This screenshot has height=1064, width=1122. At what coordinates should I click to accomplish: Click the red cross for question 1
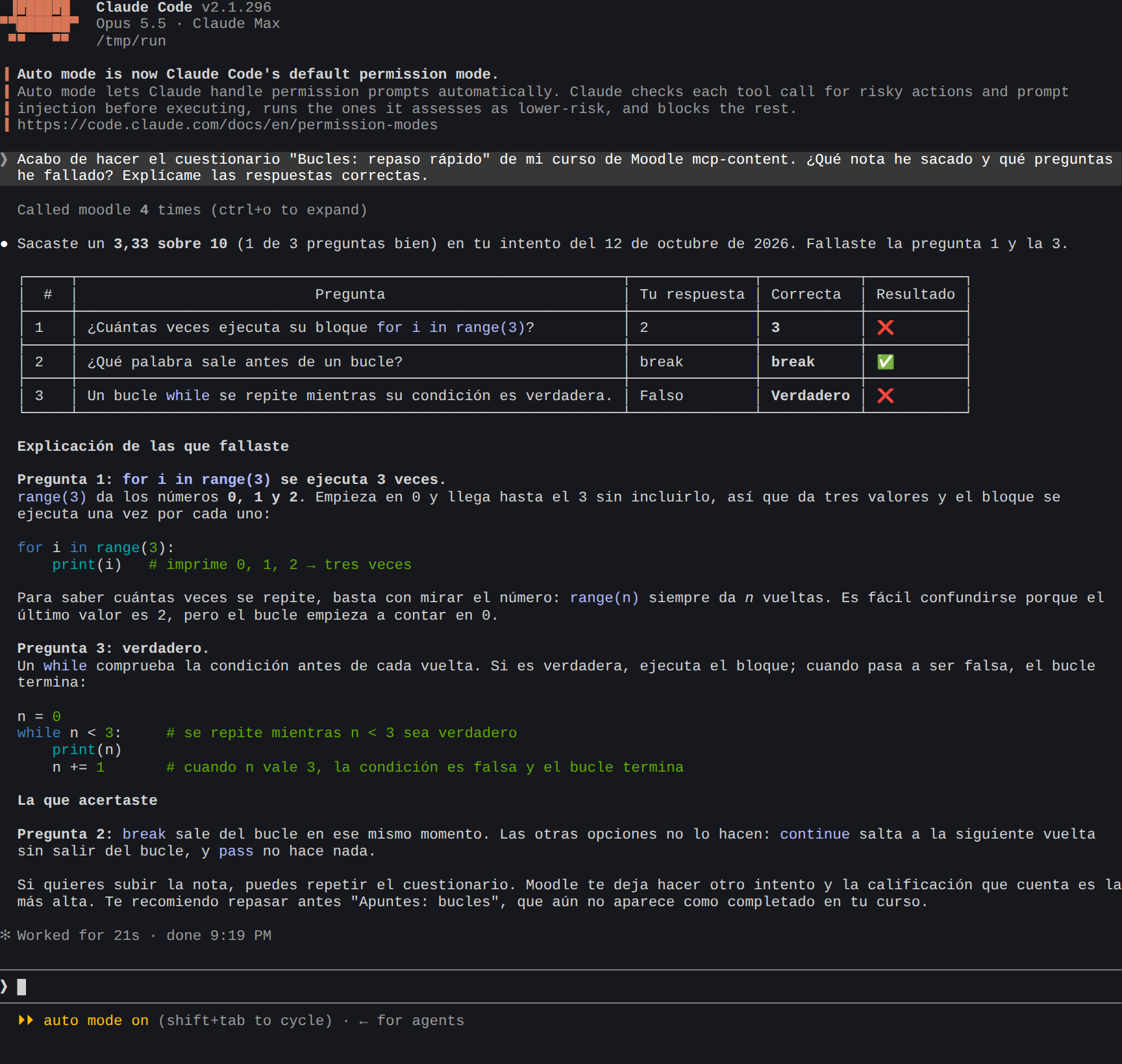(x=886, y=327)
